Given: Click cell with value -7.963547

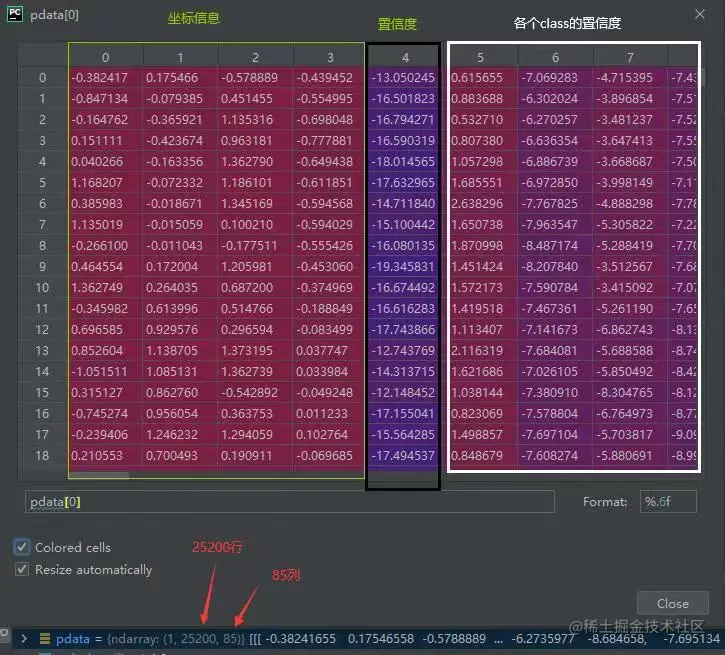Looking at the screenshot, I should tap(555, 225).
